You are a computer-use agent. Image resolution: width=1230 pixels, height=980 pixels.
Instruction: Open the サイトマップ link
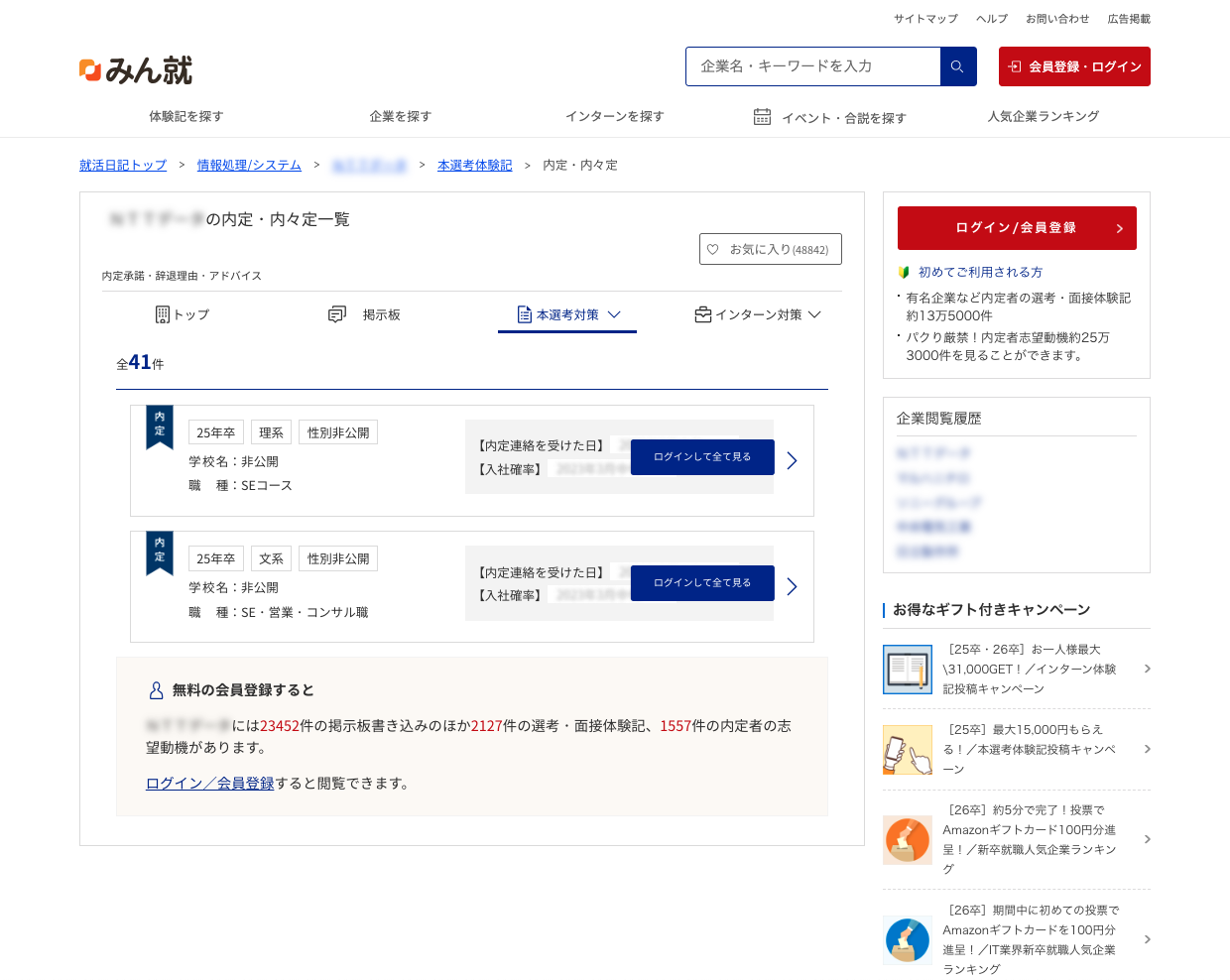pyautogui.click(x=925, y=19)
